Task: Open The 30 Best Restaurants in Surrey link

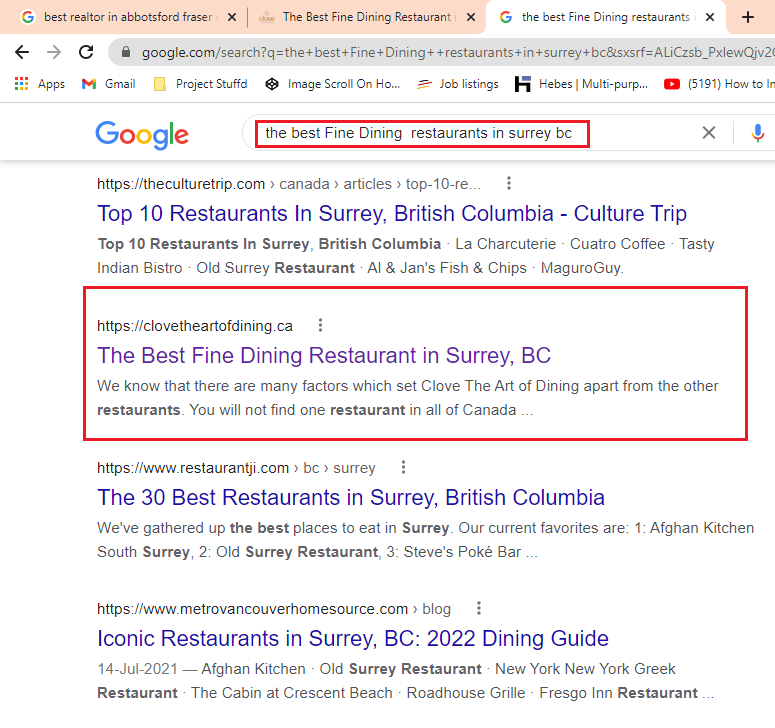Action: [x=351, y=497]
